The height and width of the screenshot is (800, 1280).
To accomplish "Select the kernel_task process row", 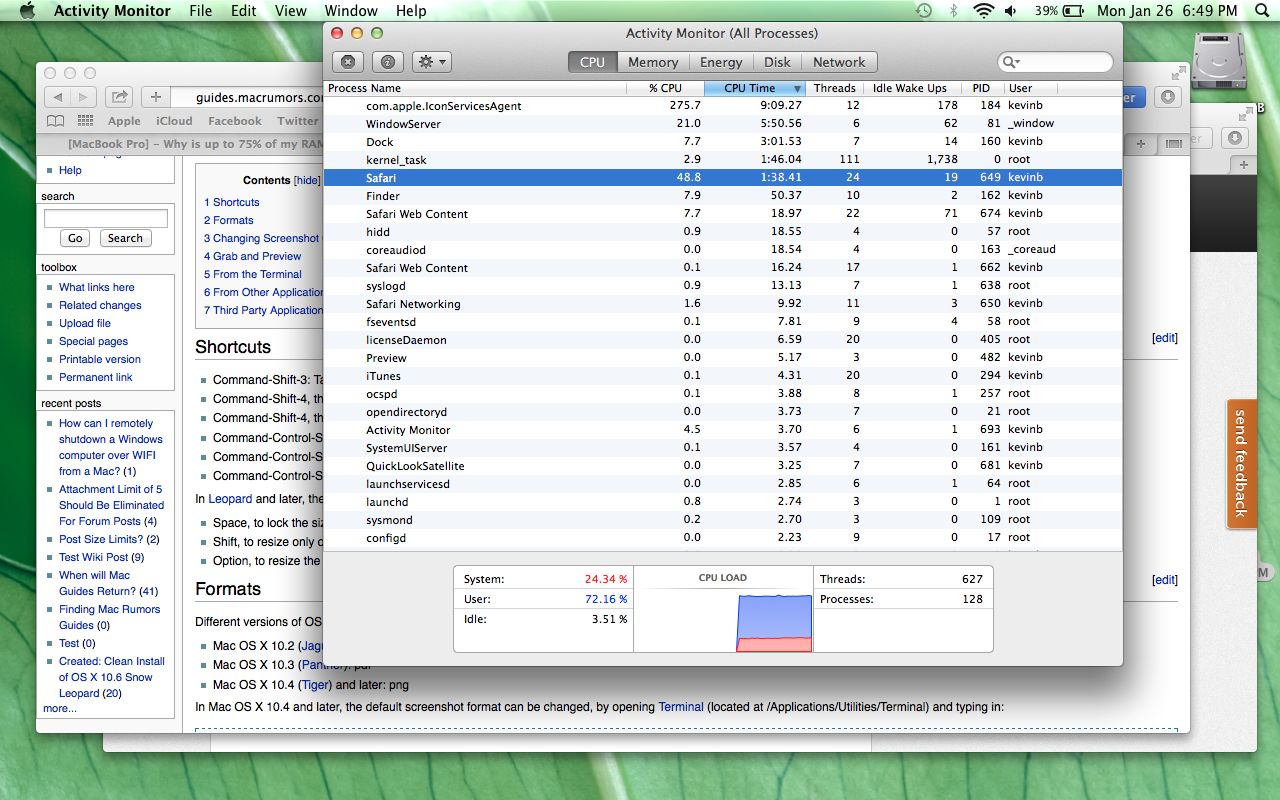I will pos(723,159).
